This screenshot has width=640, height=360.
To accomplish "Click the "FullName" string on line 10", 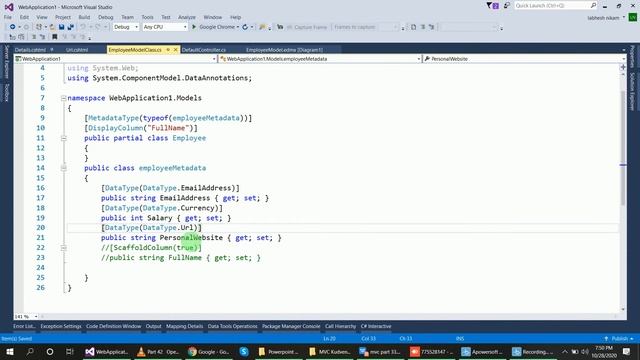I will [x=168, y=128].
